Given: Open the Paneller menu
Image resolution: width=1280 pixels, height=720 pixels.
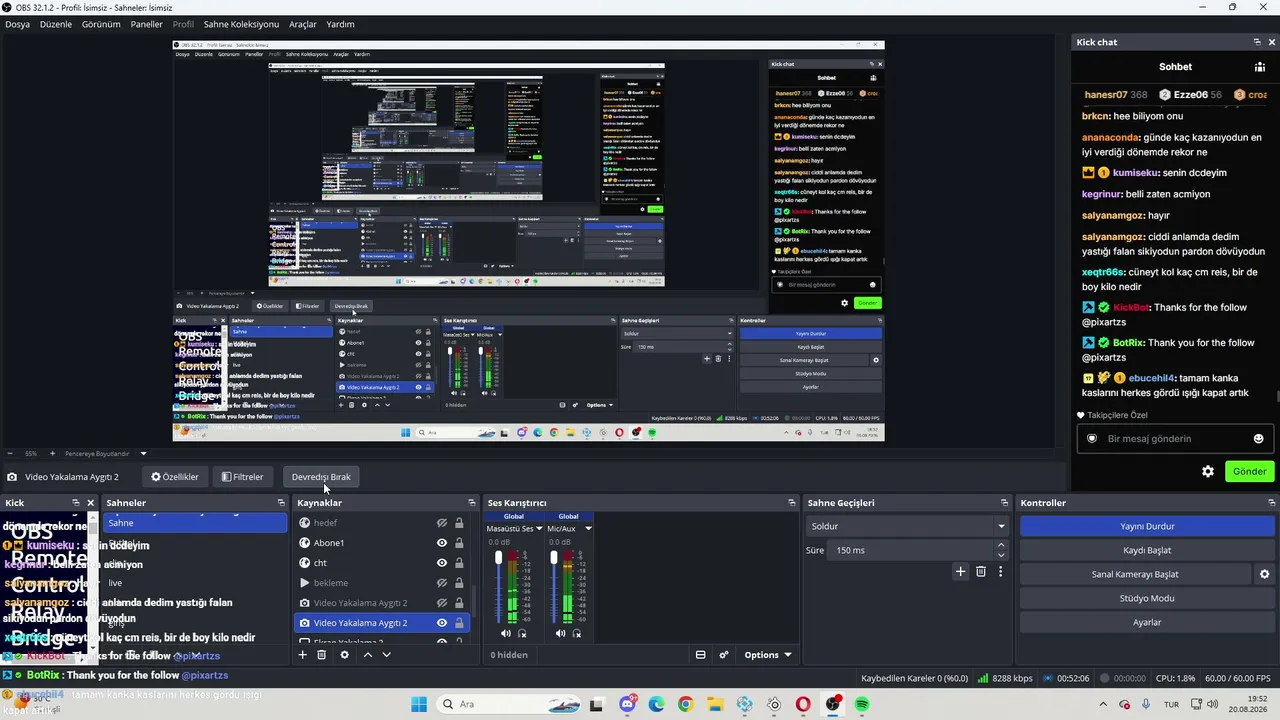Looking at the screenshot, I should point(147,24).
